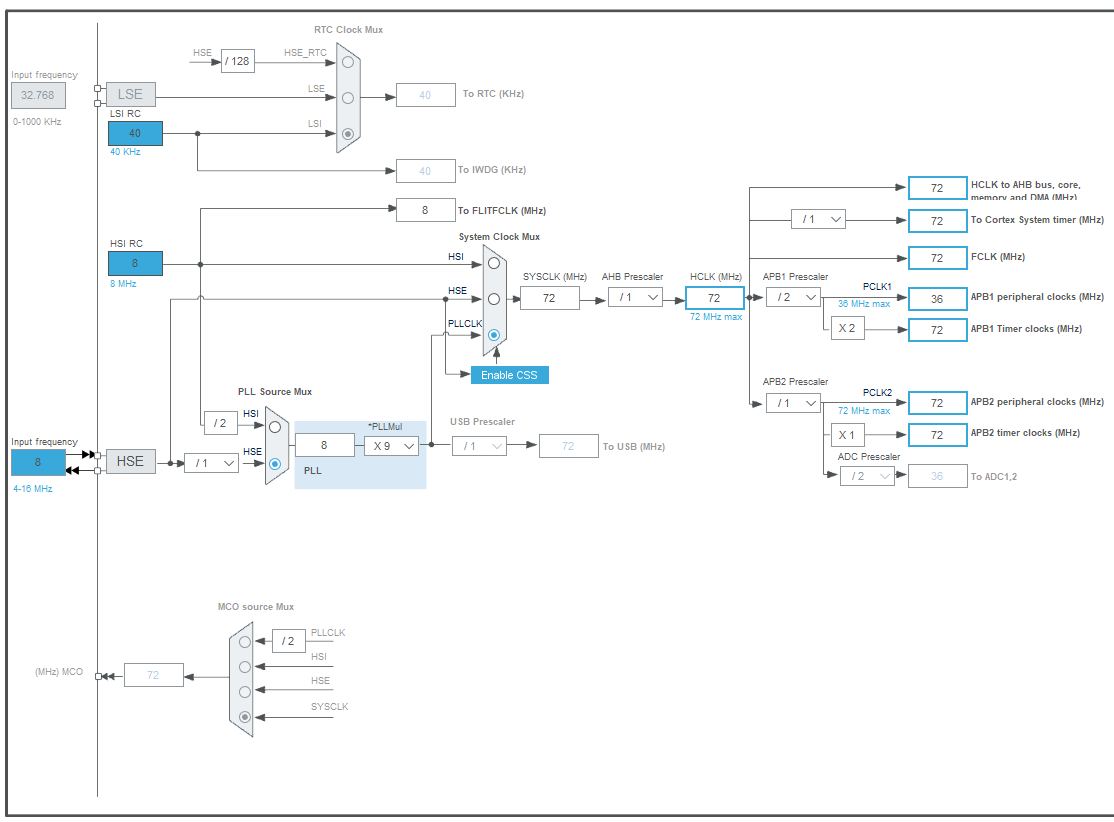Open the Cortex System timer divider dropdown
The width and height of the screenshot is (1114, 822).
tap(818, 219)
